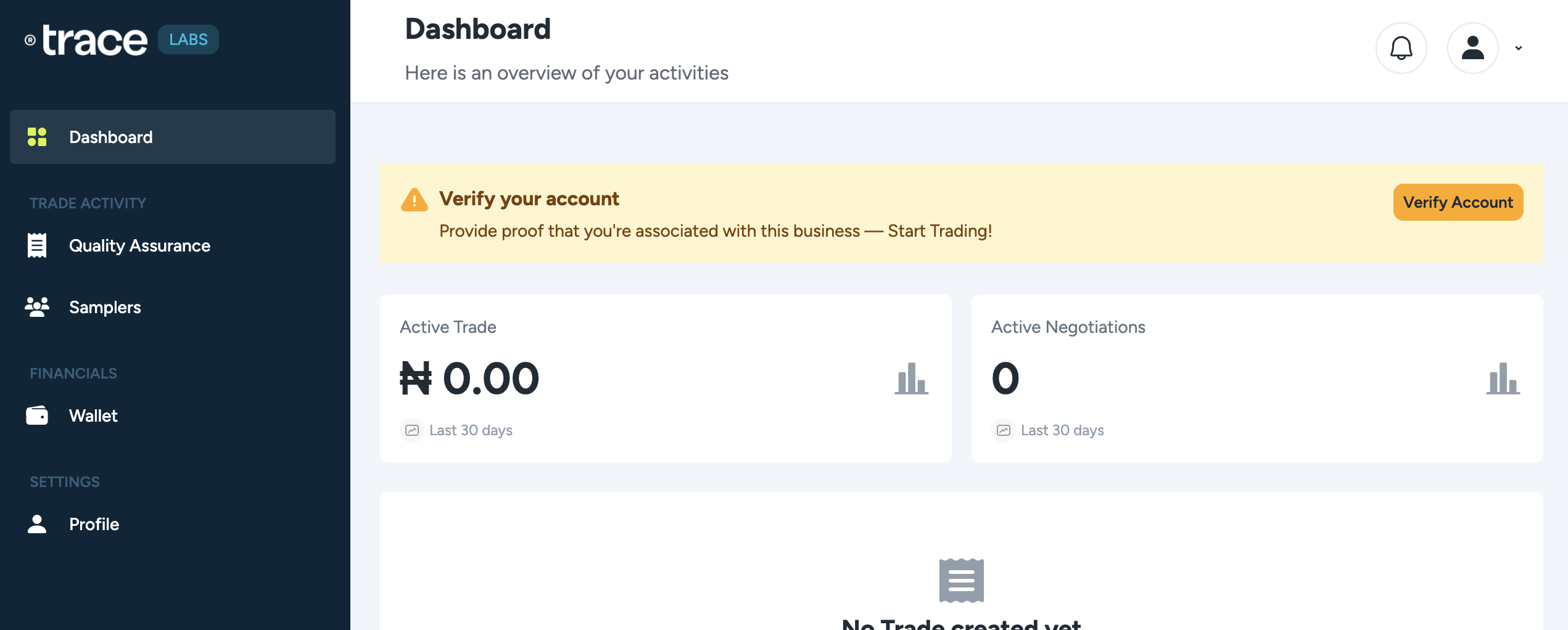Open the user avatar icon
1568x630 pixels.
tap(1472, 48)
